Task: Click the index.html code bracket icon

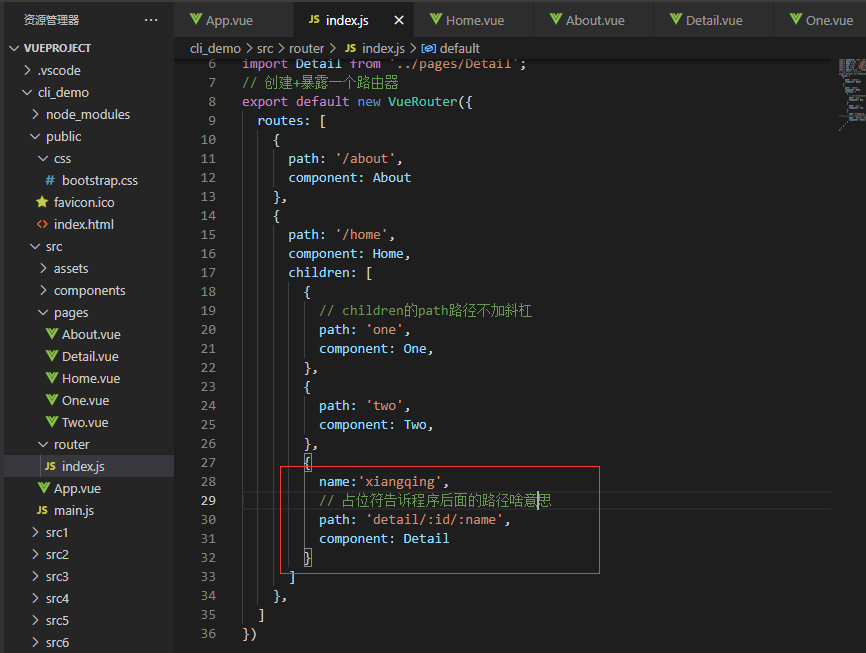Action: click(x=42, y=224)
